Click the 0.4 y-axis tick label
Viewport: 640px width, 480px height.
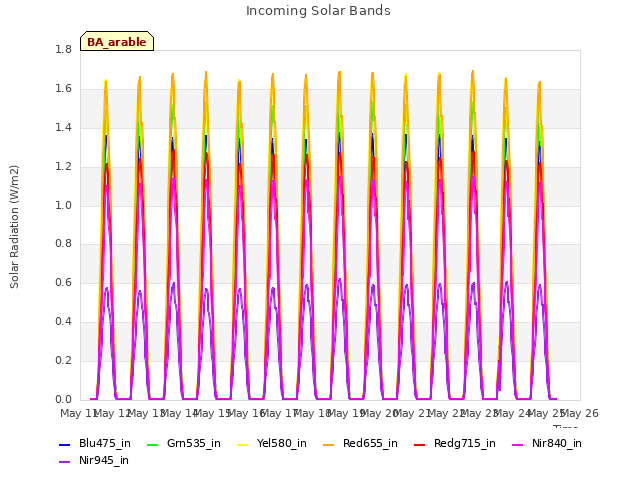[63, 322]
